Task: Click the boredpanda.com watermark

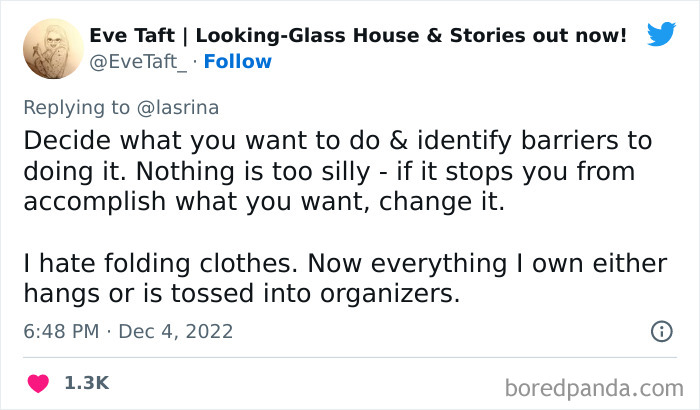Action: coord(594,388)
